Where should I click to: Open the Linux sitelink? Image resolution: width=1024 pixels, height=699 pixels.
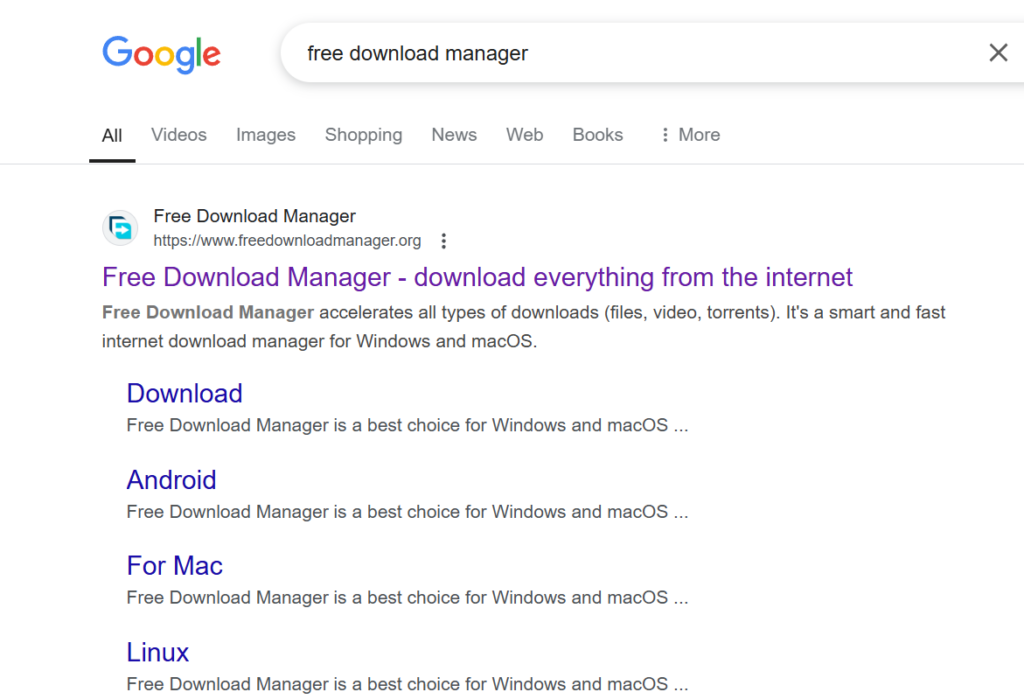pos(157,652)
